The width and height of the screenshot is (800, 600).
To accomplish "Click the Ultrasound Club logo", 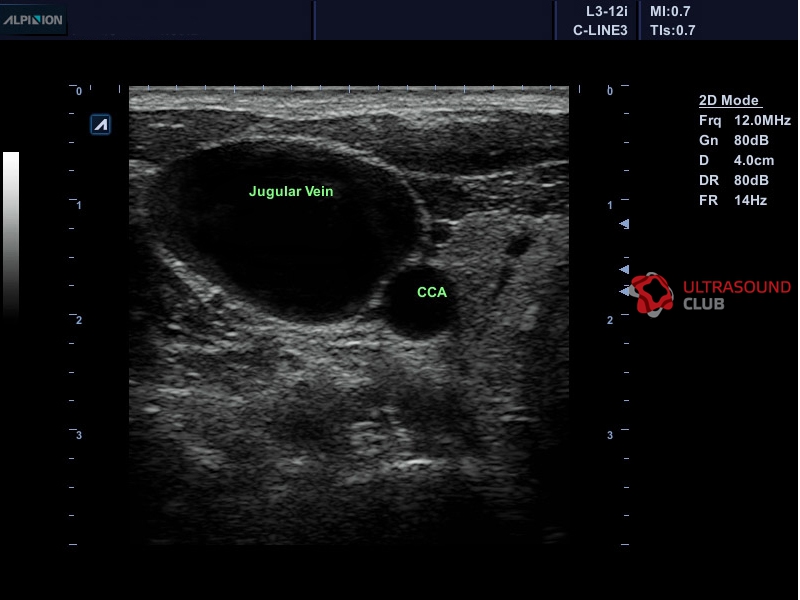I will [710, 294].
